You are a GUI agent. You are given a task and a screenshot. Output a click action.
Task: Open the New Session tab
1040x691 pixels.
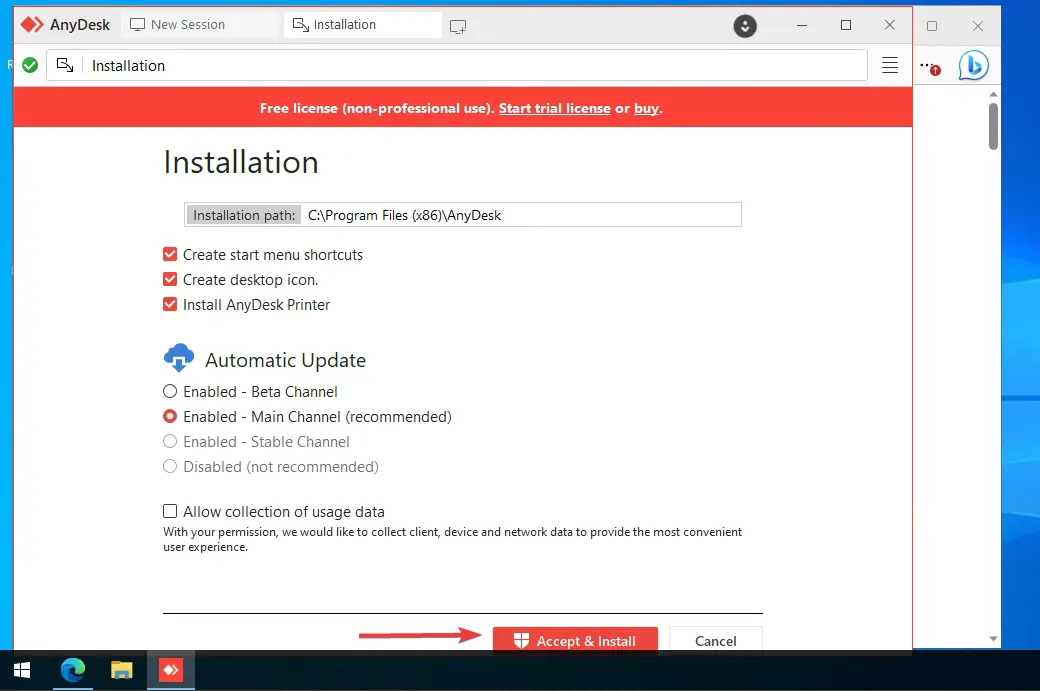pyautogui.click(x=199, y=25)
